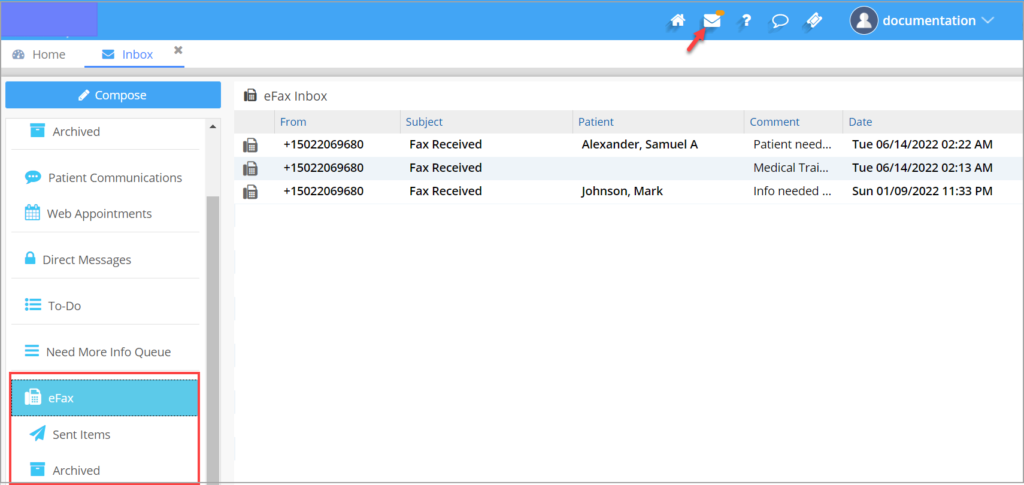Sort by From column header
The height and width of the screenshot is (485, 1024).
(x=293, y=122)
